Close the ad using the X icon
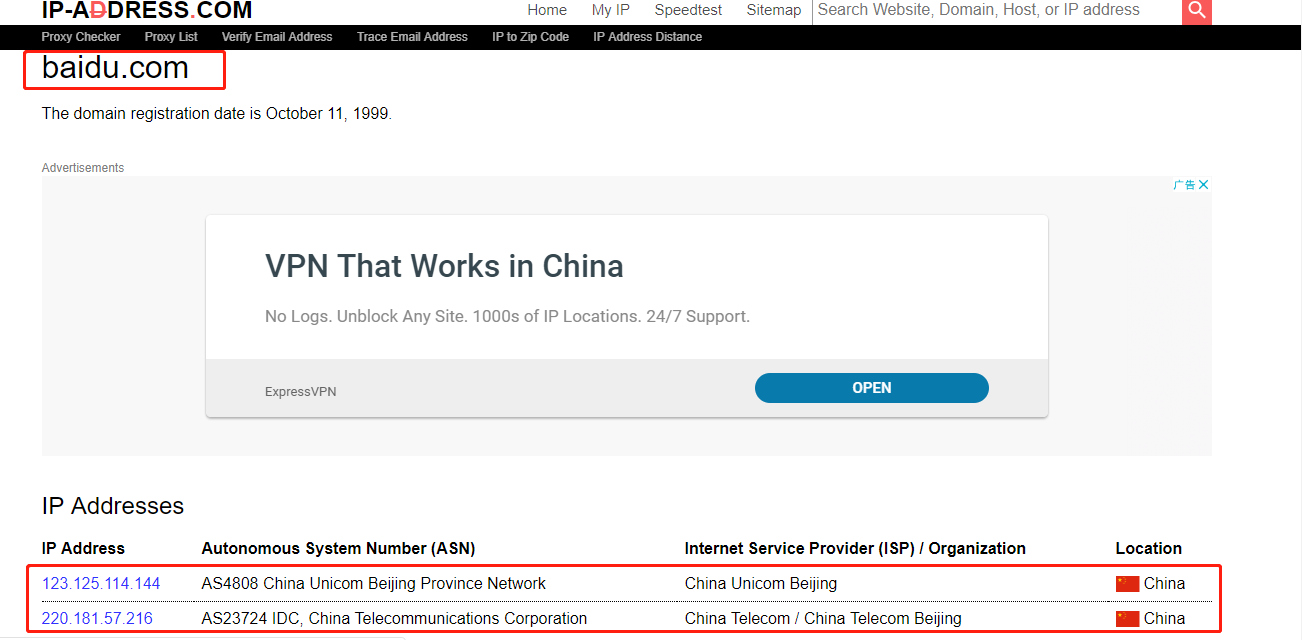The width and height of the screenshot is (1302, 640). click(1204, 185)
